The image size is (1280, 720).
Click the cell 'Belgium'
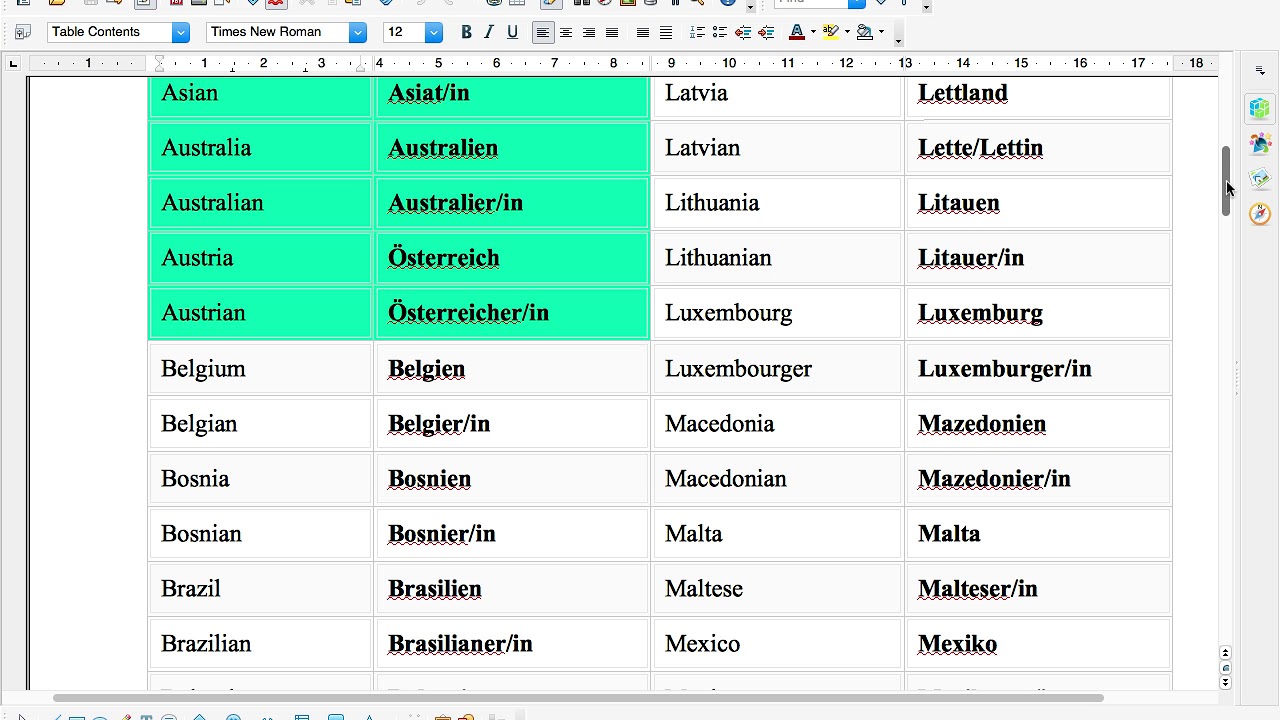(260, 369)
